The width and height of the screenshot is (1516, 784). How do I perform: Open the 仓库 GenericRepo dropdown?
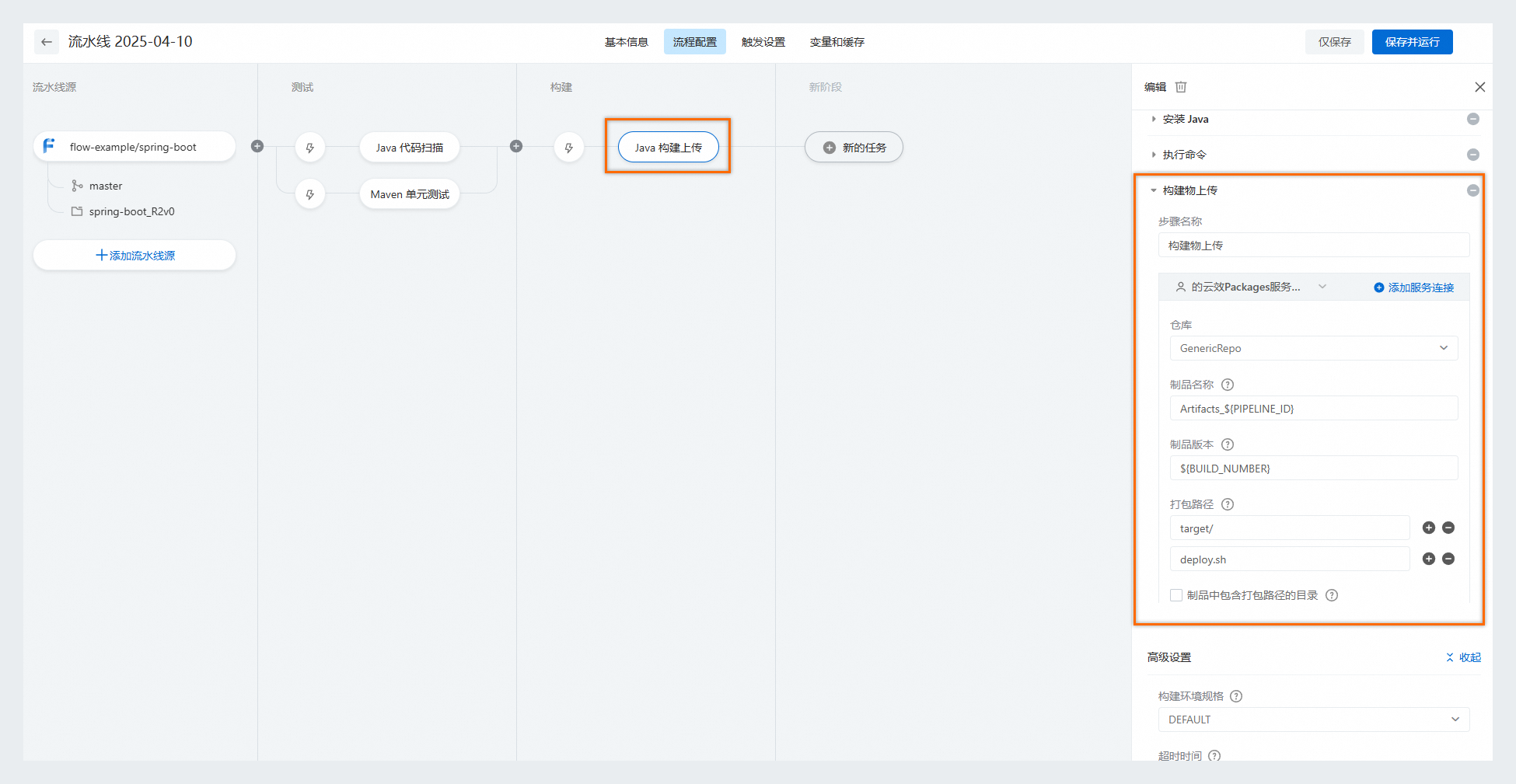click(x=1314, y=348)
